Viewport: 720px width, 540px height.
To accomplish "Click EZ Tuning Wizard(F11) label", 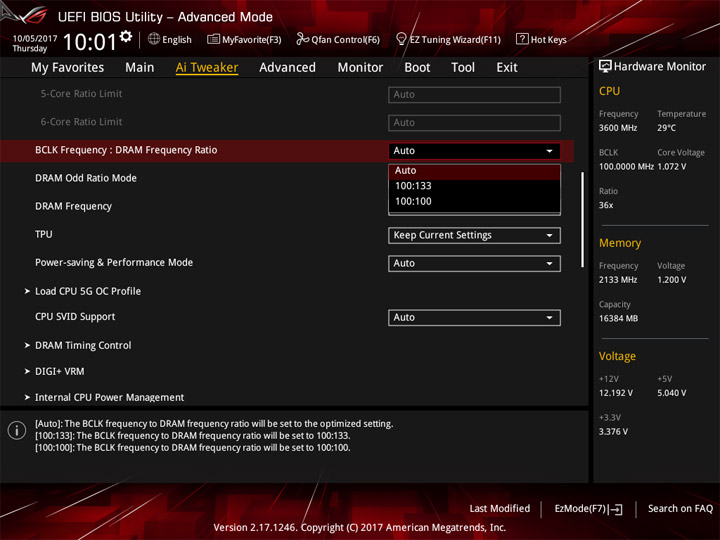I will (455, 40).
